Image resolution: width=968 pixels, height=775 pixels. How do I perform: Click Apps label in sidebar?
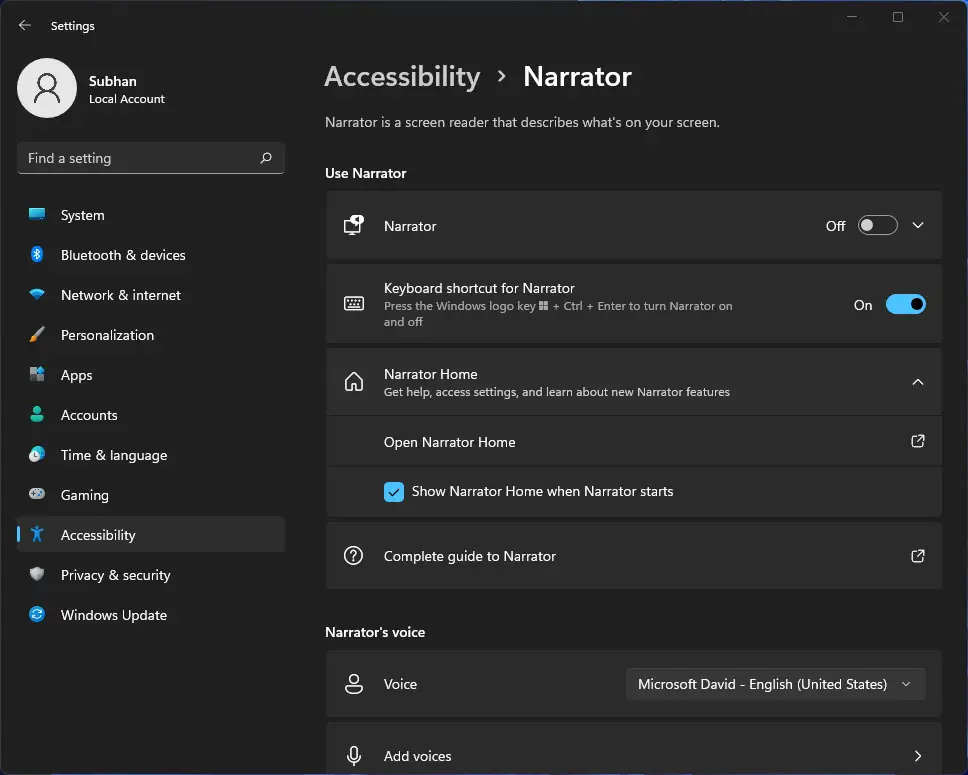[77, 375]
